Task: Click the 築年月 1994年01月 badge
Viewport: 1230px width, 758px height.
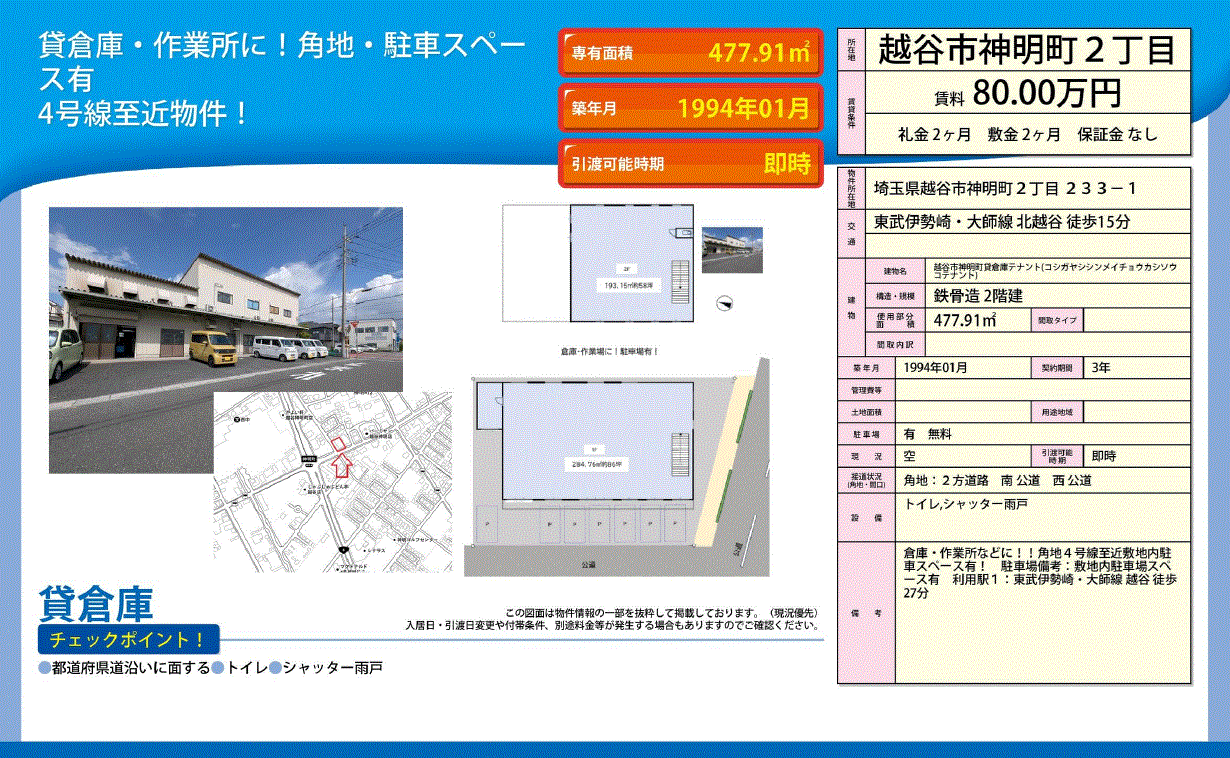Action: pyautogui.click(x=689, y=109)
